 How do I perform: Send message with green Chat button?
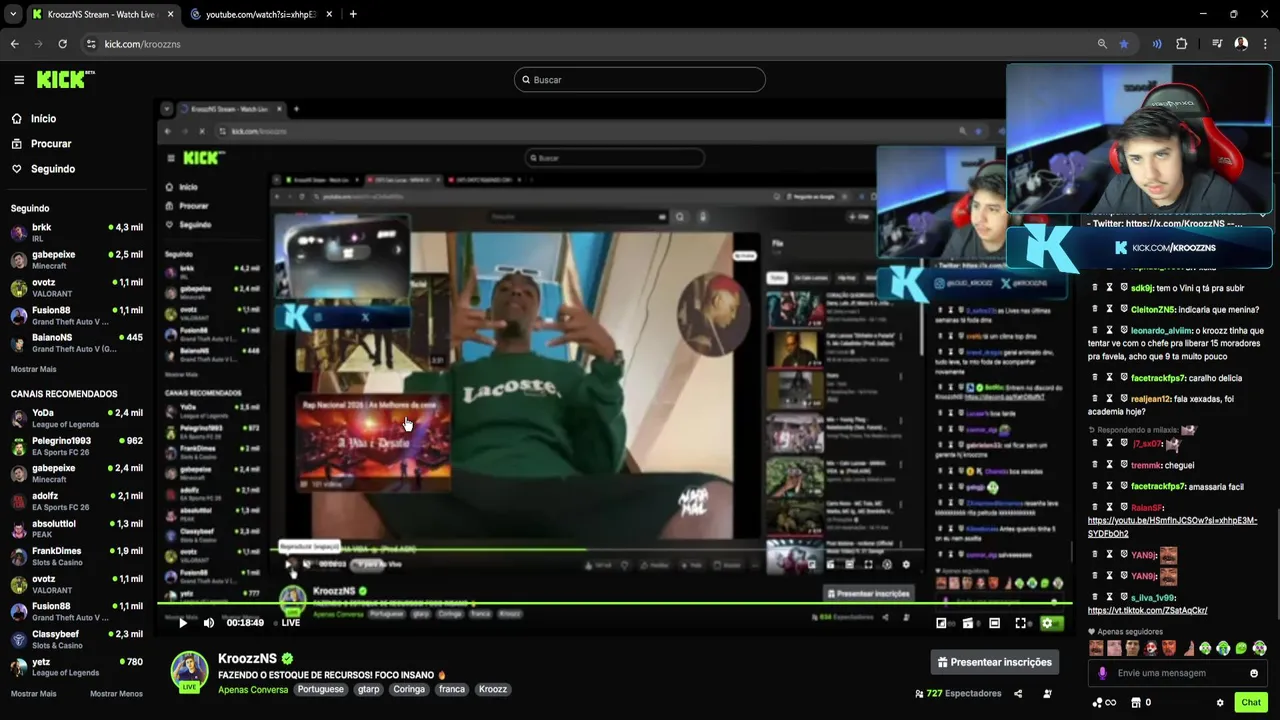click(x=1251, y=703)
